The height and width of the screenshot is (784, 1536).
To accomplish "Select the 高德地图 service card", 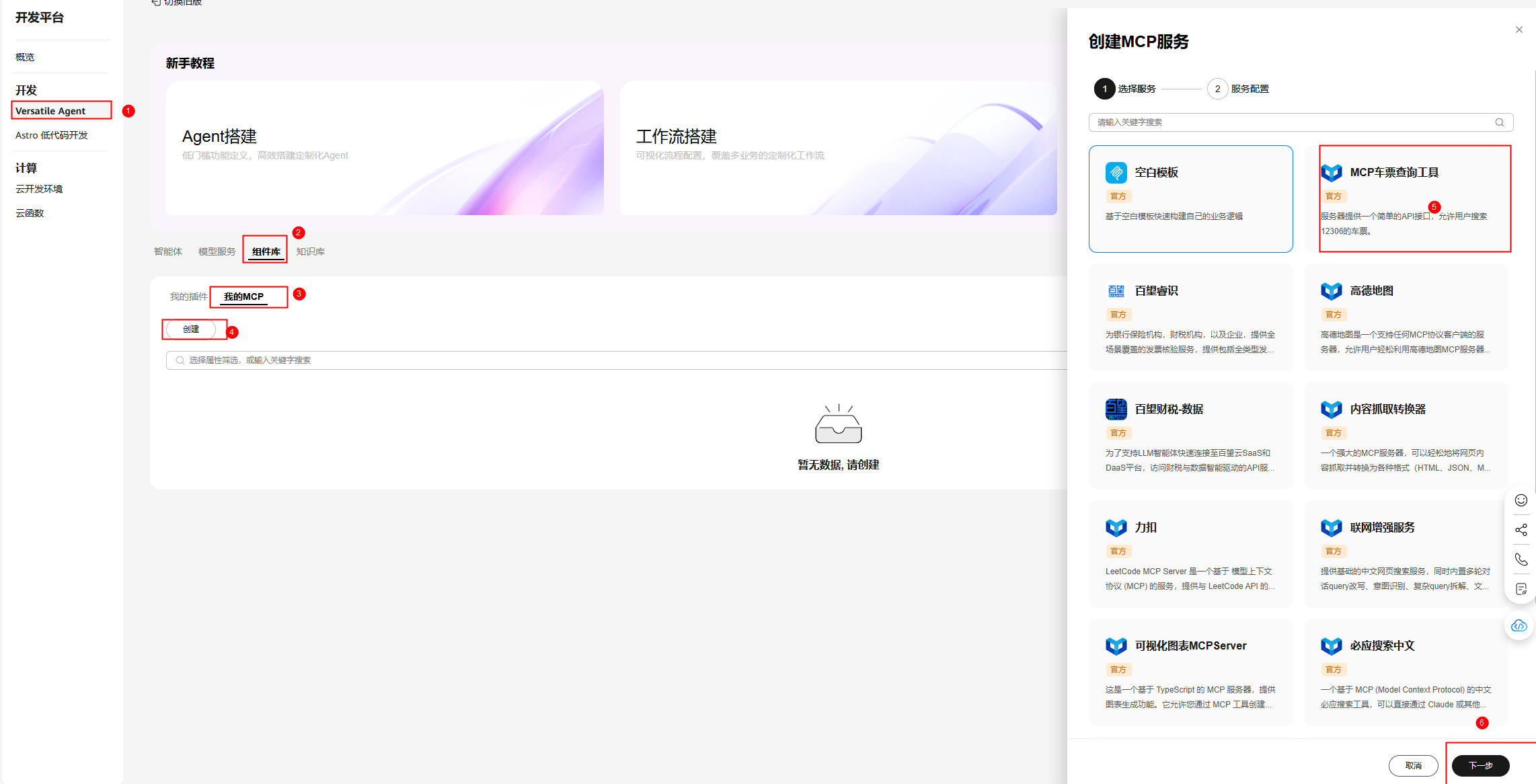I will coord(1406,317).
